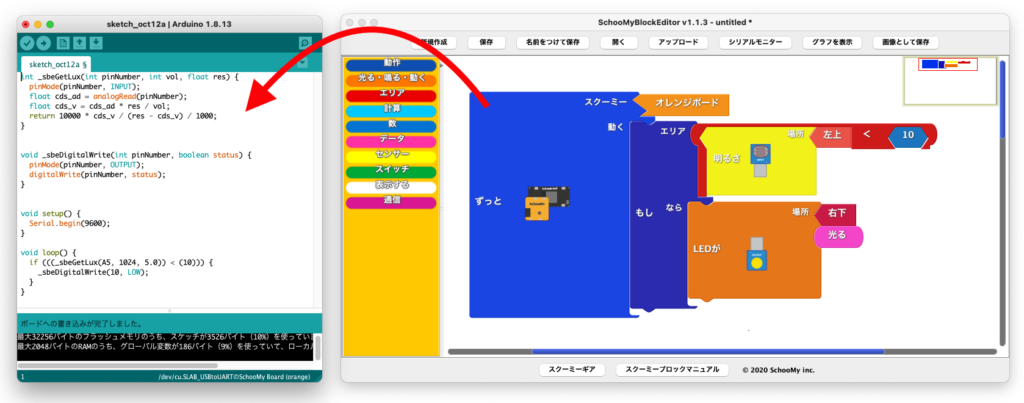Image resolution: width=1024 pixels, height=403 pixels.
Task: Open the スクーミーギア link button
Action: (x=574, y=370)
